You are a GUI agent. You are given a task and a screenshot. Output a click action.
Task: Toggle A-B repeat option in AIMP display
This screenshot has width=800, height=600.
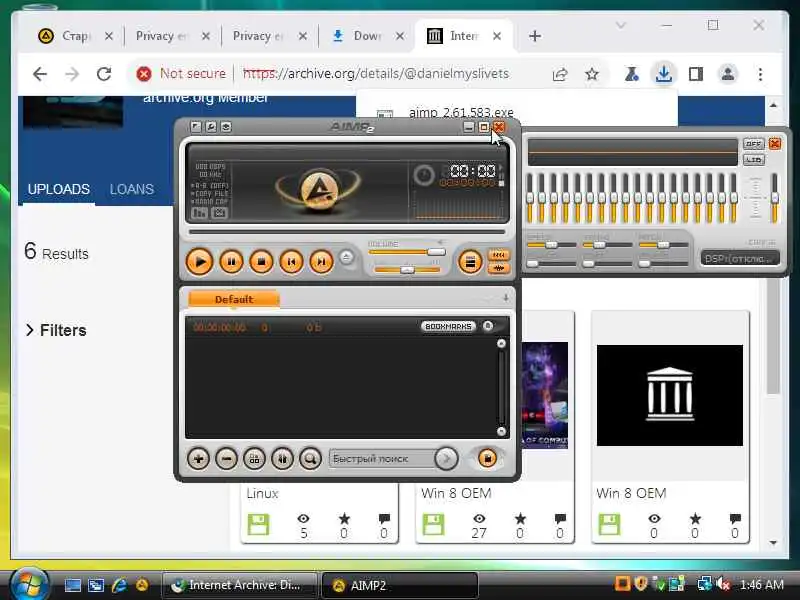[210, 186]
